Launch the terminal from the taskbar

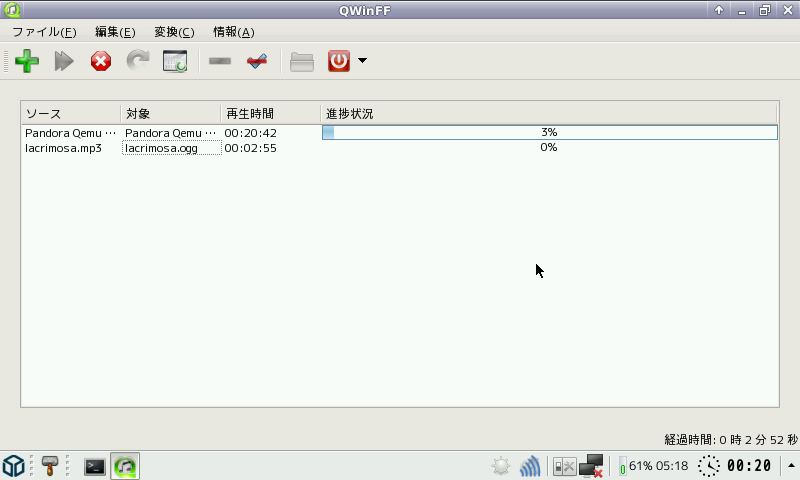pos(95,466)
